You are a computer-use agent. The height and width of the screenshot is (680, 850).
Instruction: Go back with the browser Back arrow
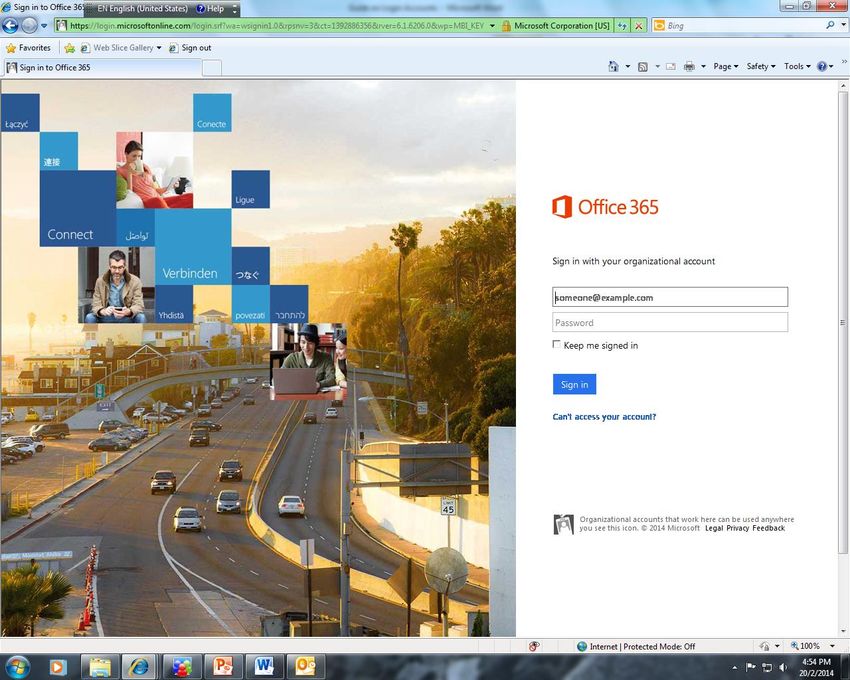point(10,25)
